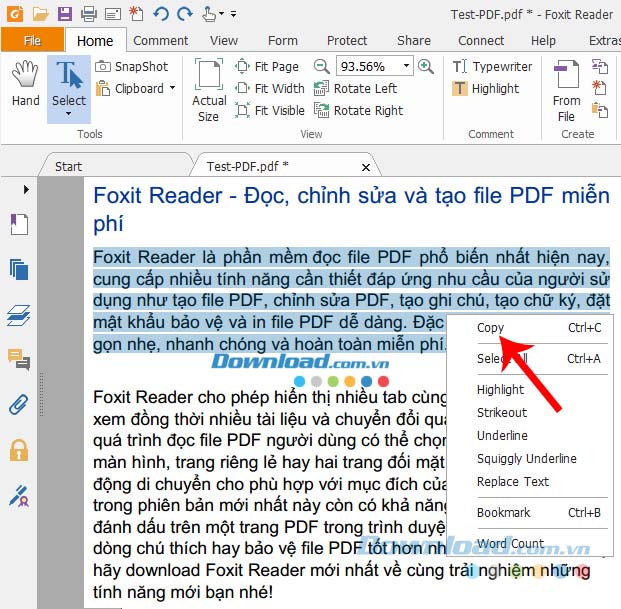This screenshot has height=609, width=621.
Task: Choose Copy from the context menu
Action: (x=530, y=328)
